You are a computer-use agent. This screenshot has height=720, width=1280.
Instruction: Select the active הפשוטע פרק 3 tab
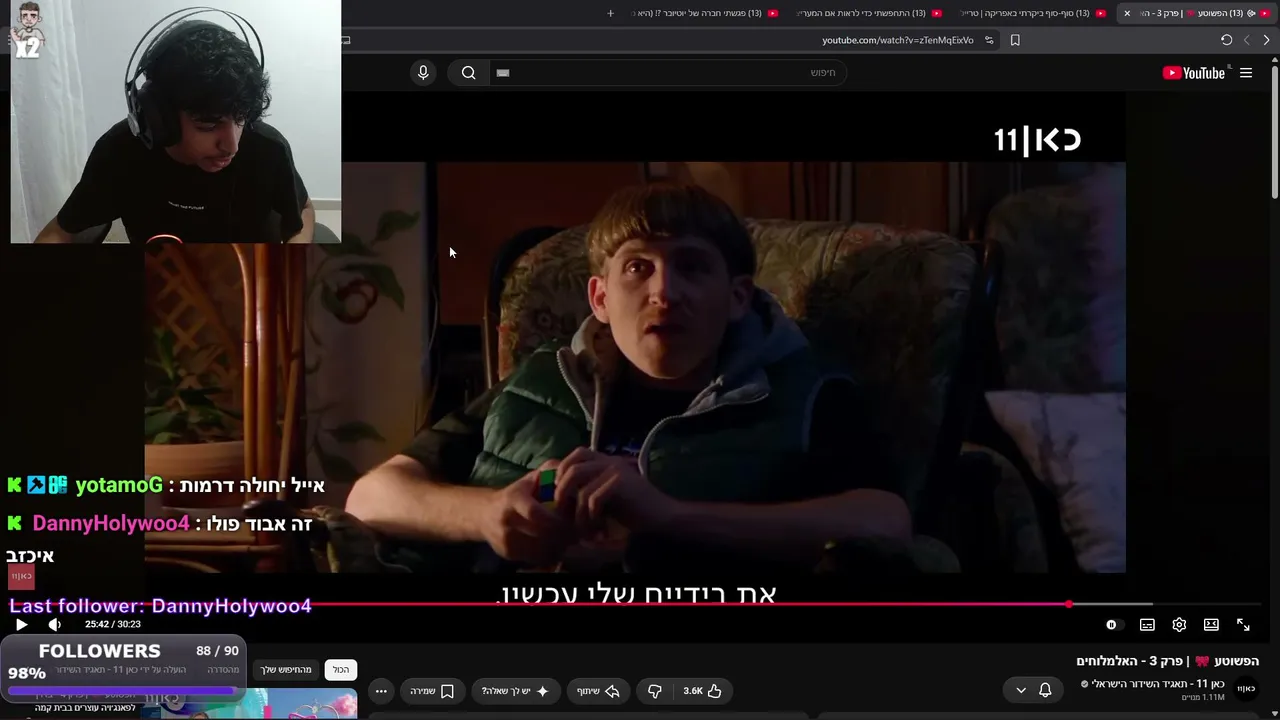click(1196, 13)
